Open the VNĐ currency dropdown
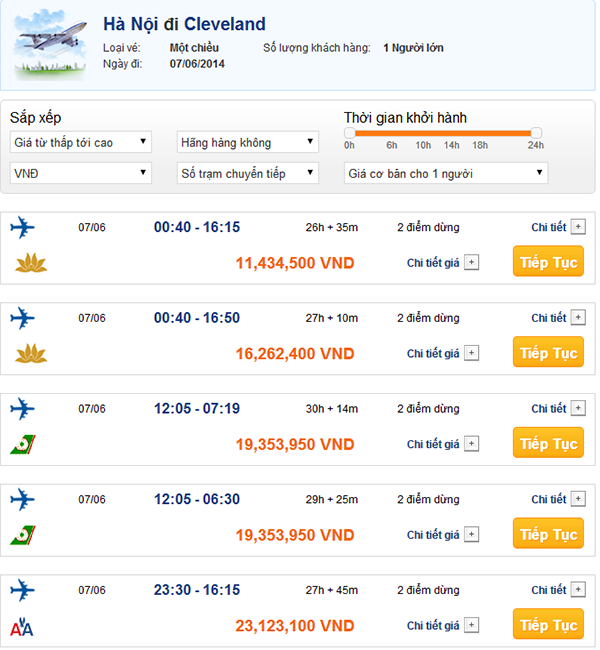 [81, 173]
